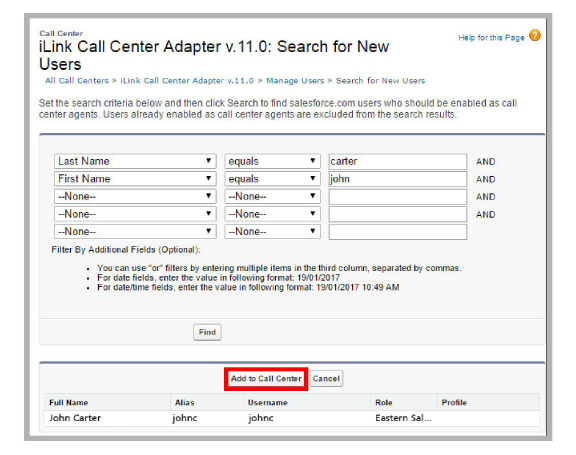
Task: Open the fifth row --None-- operator dropdown
Action: tap(272, 232)
